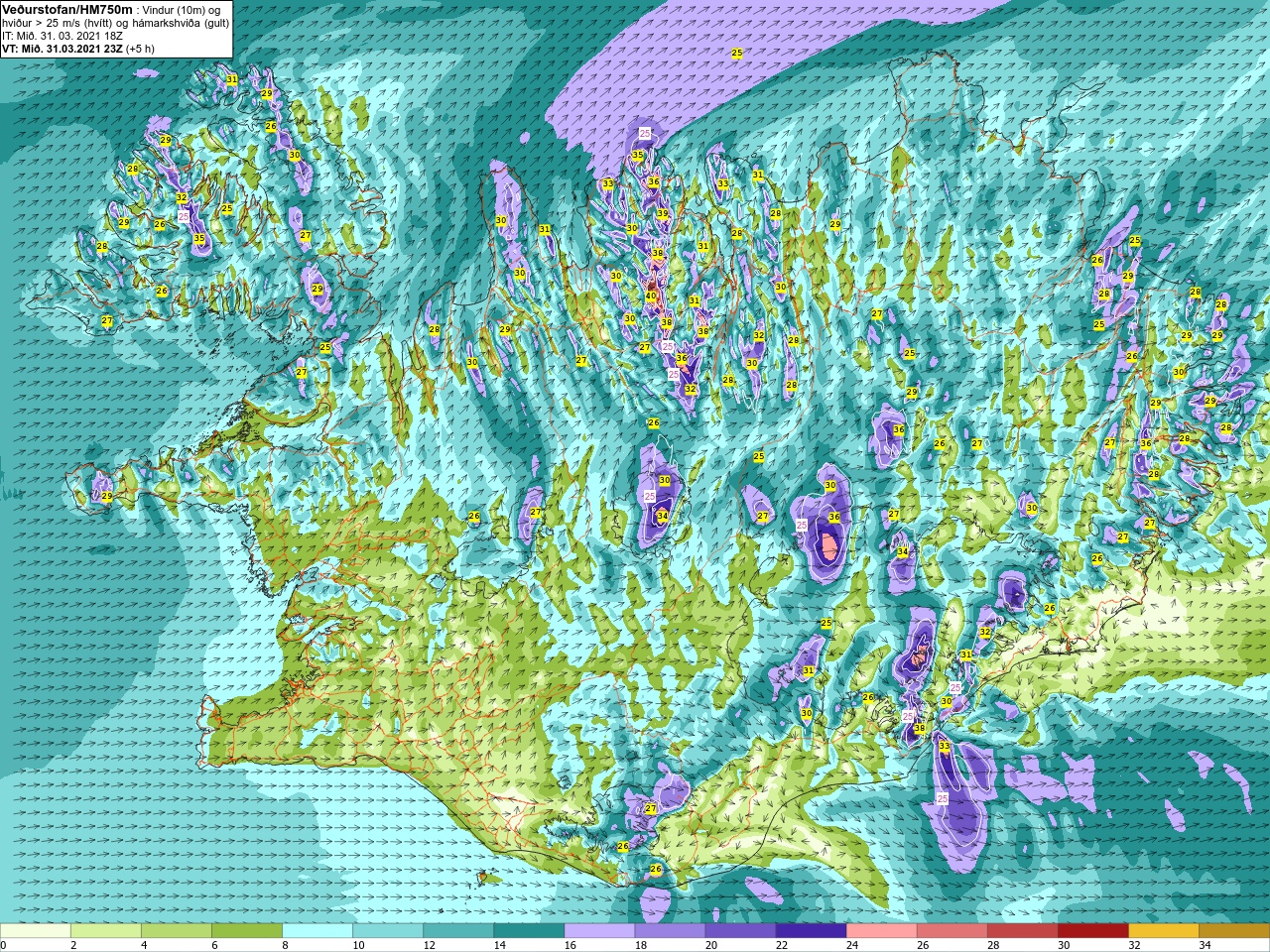Screen dimensions: 1270x952
Task: Click the 16–18 m/s lavender legend swatch
Action: point(599,931)
